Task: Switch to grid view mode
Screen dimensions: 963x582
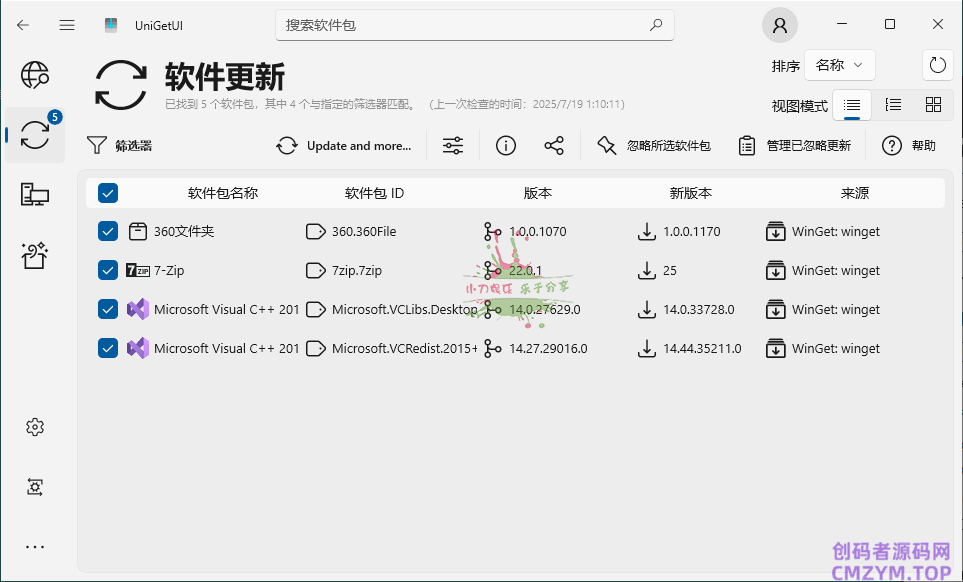Action: point(933,105)
